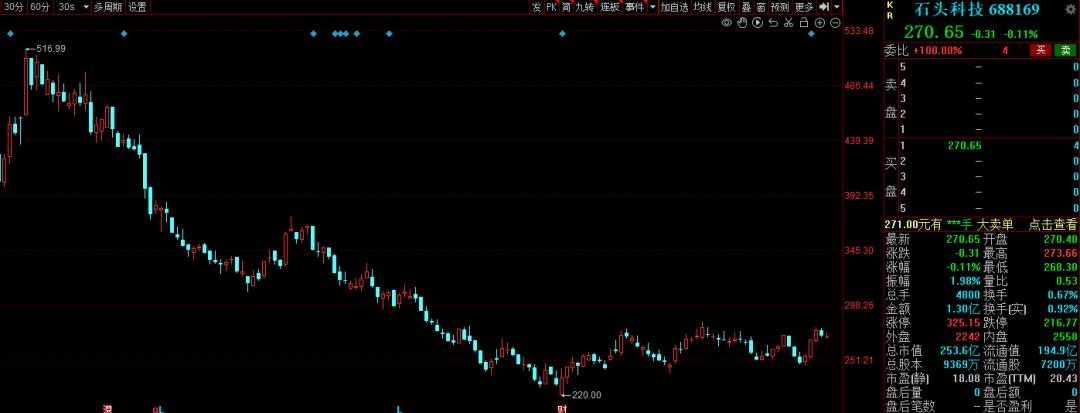Toggle 事件 events display
The height and width of the screenshot is (413, 1080).
click(634, 7)
